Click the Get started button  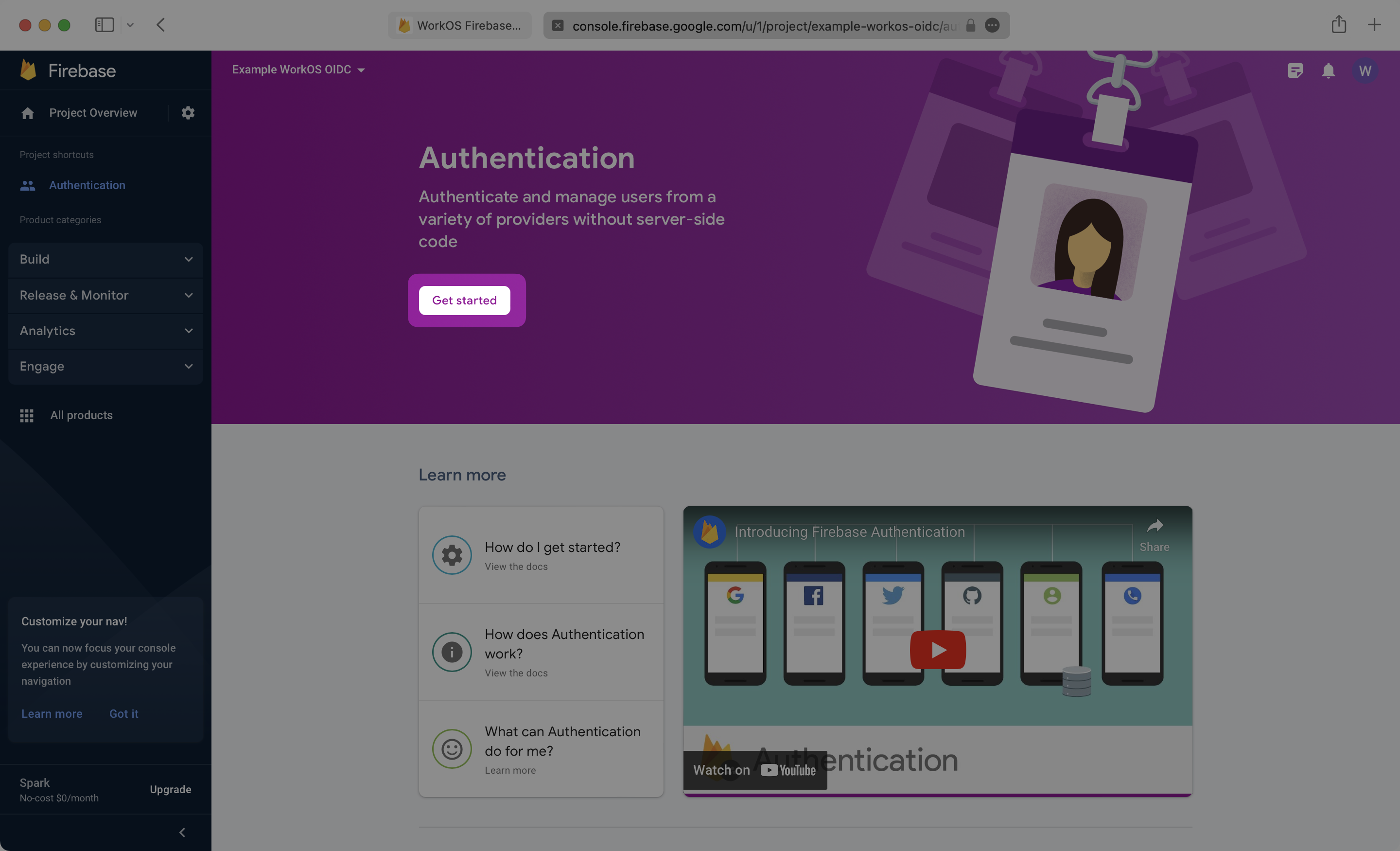click(464, 300)
